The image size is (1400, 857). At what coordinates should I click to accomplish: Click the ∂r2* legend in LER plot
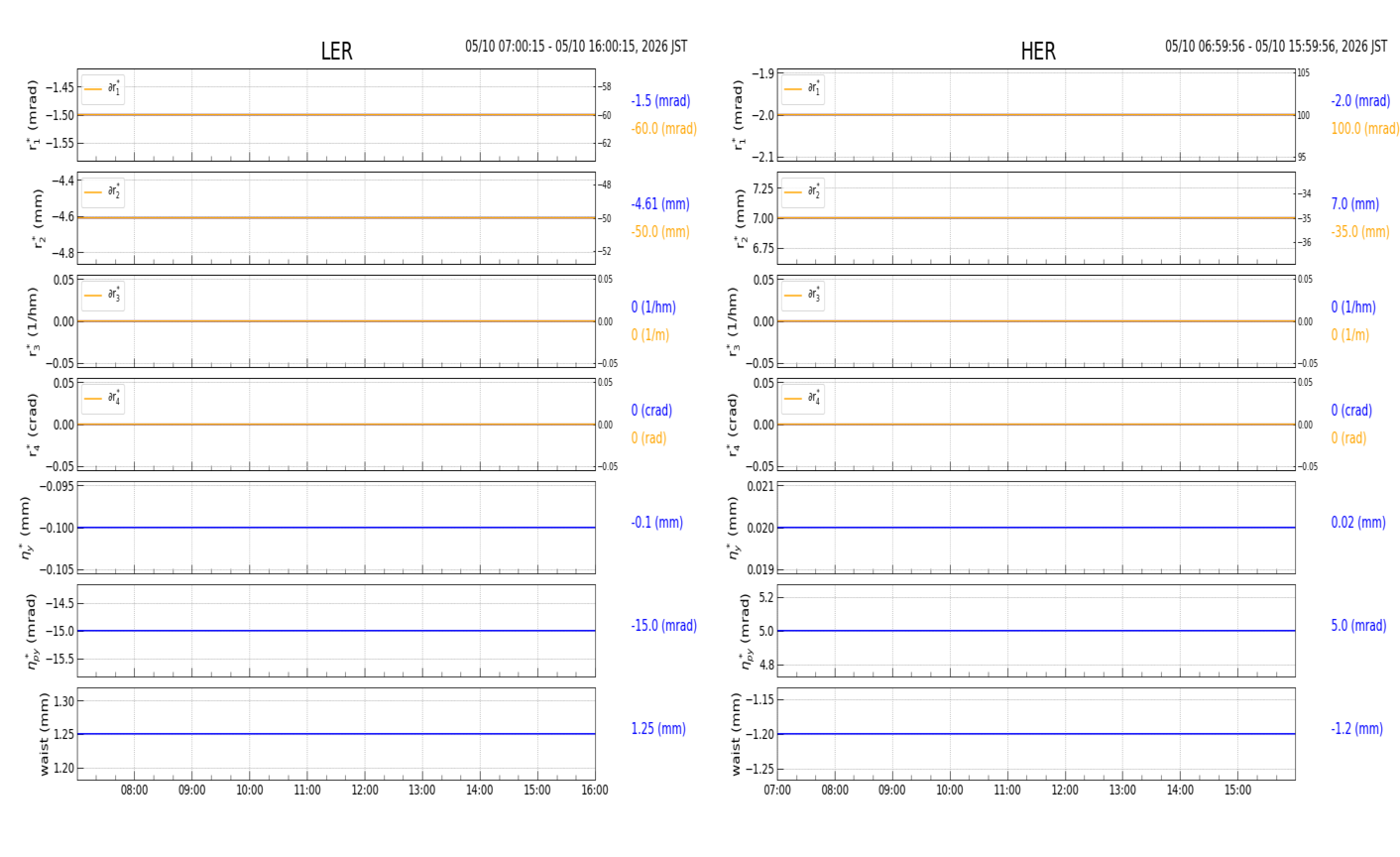tap(103, 192)
